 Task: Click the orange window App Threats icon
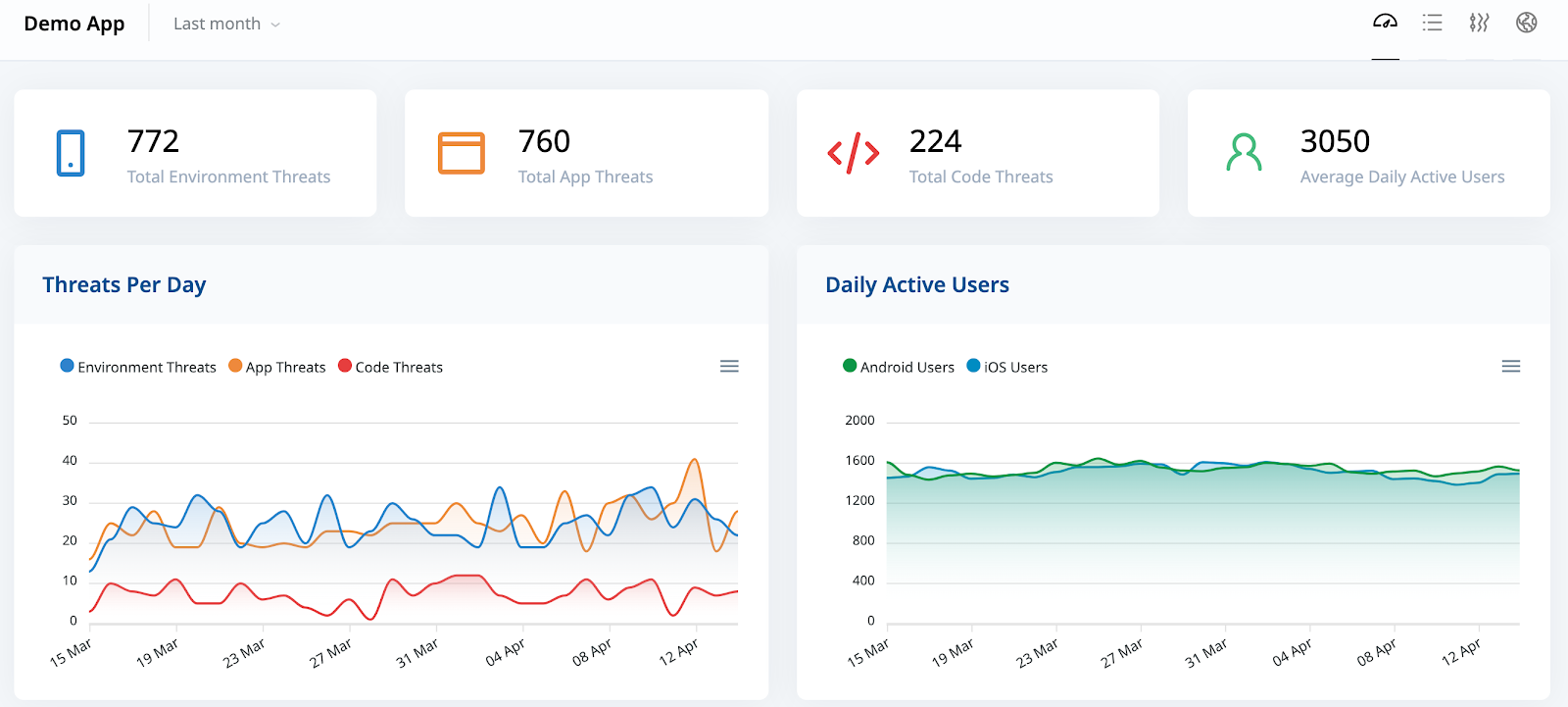(x=462, y=153)
